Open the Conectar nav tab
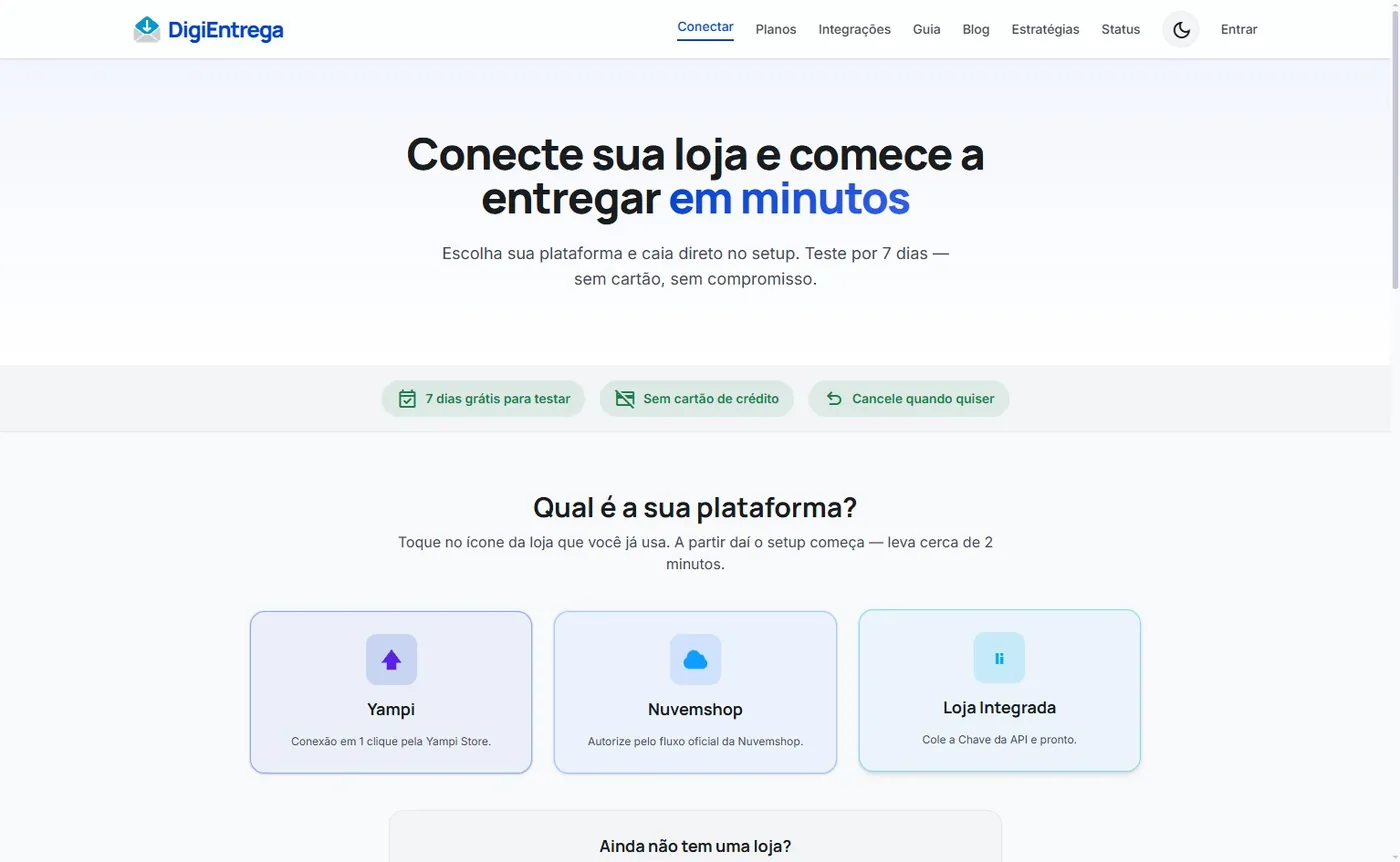Screen dimensions: 1400x862 coord(705,28)
